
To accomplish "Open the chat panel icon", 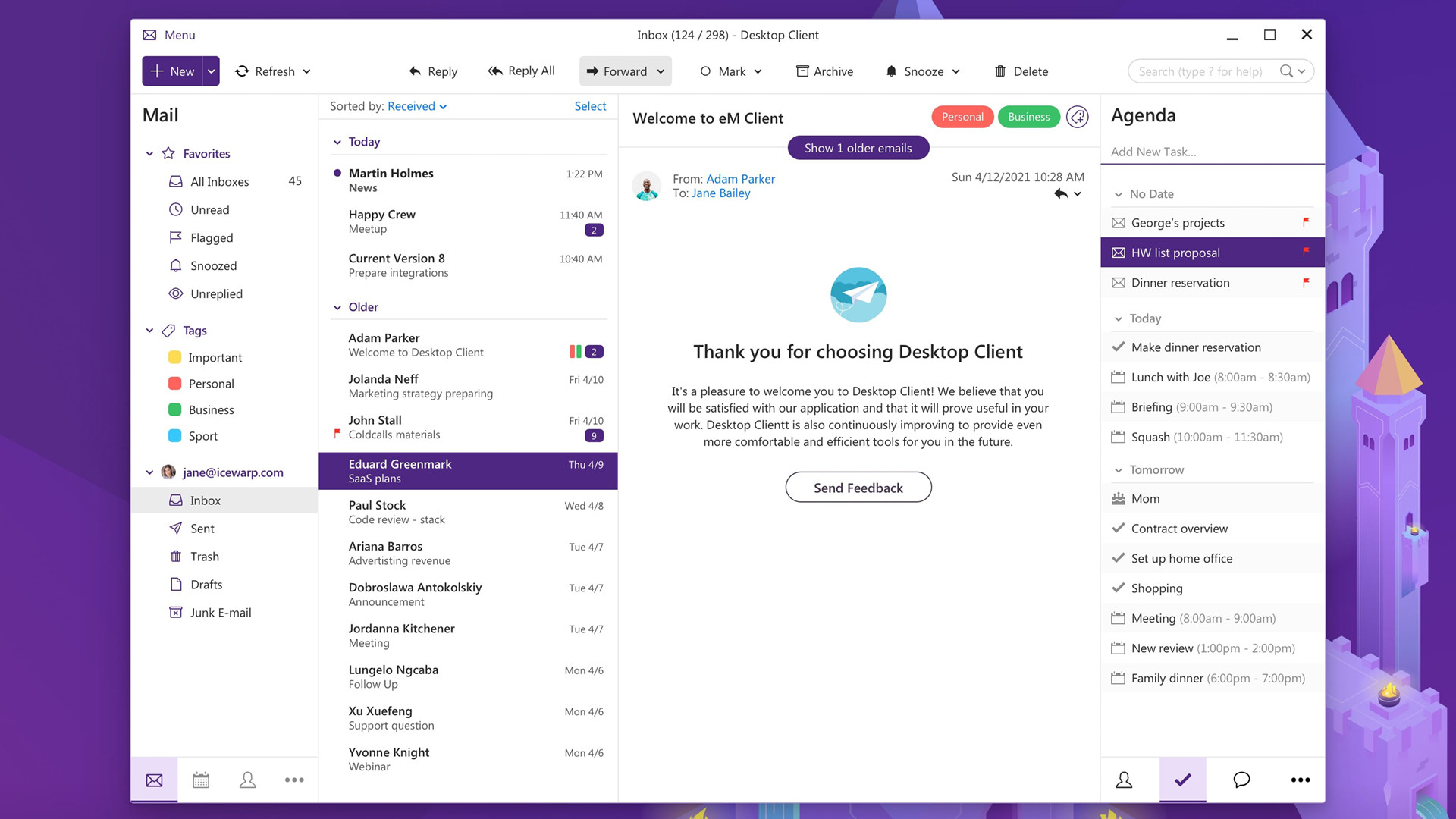I will (x=1241, y=780).
